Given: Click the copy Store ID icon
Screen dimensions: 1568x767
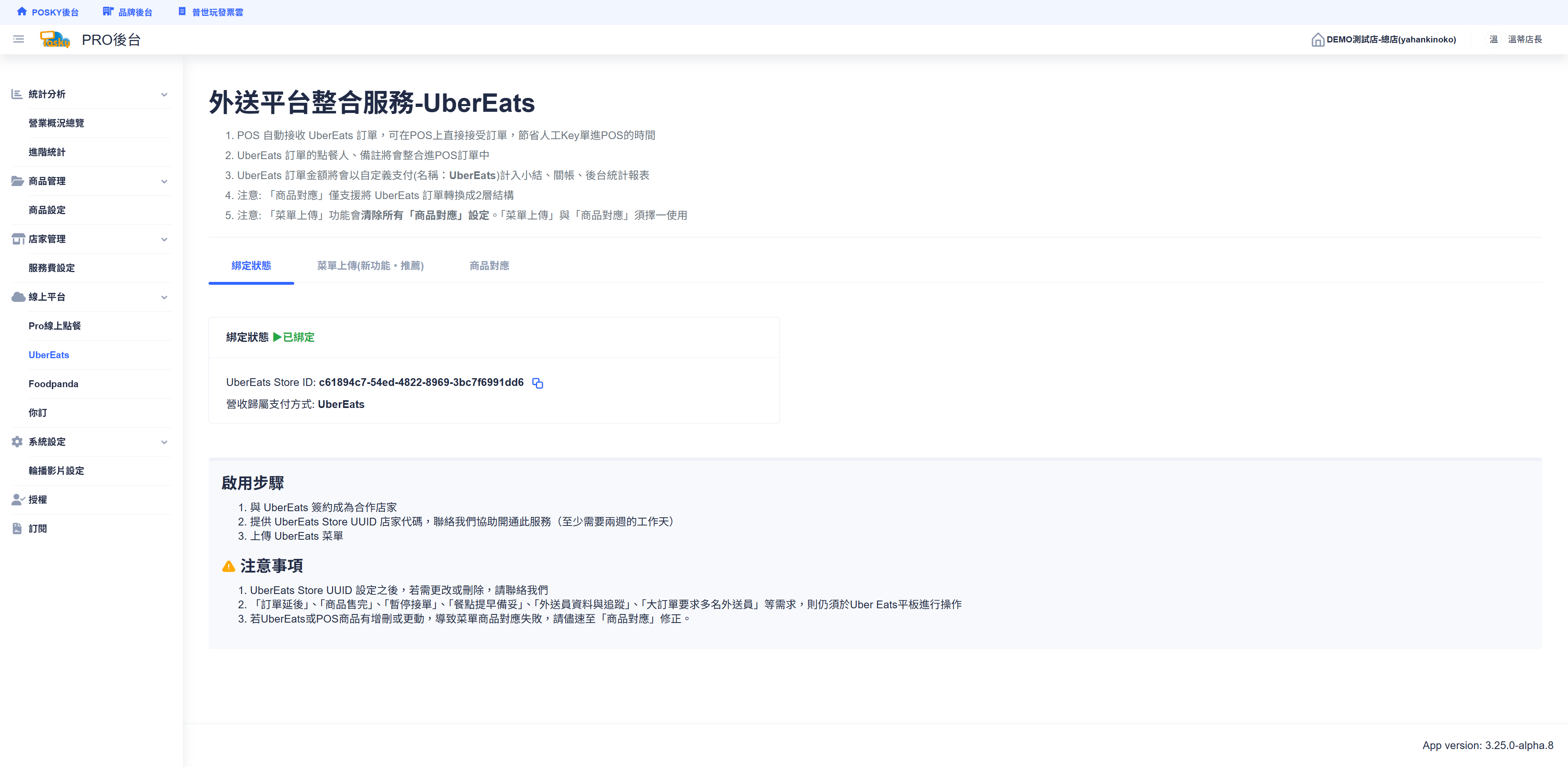Looking at the screenshot, I should point(537,383).
